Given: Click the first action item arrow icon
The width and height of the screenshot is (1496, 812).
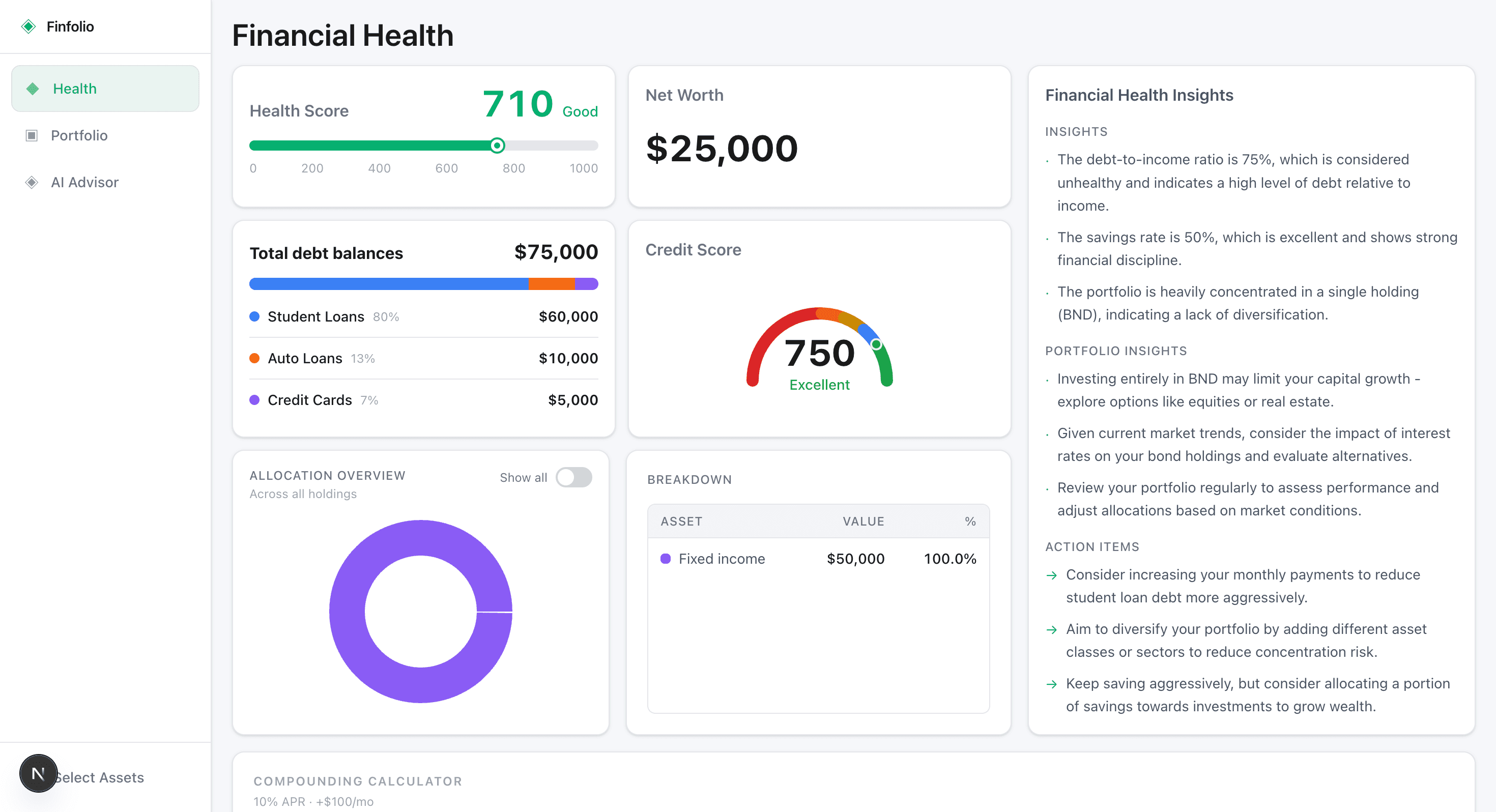Looking at the screenshot, I should pyautogui.click(x=1051, y=575).
